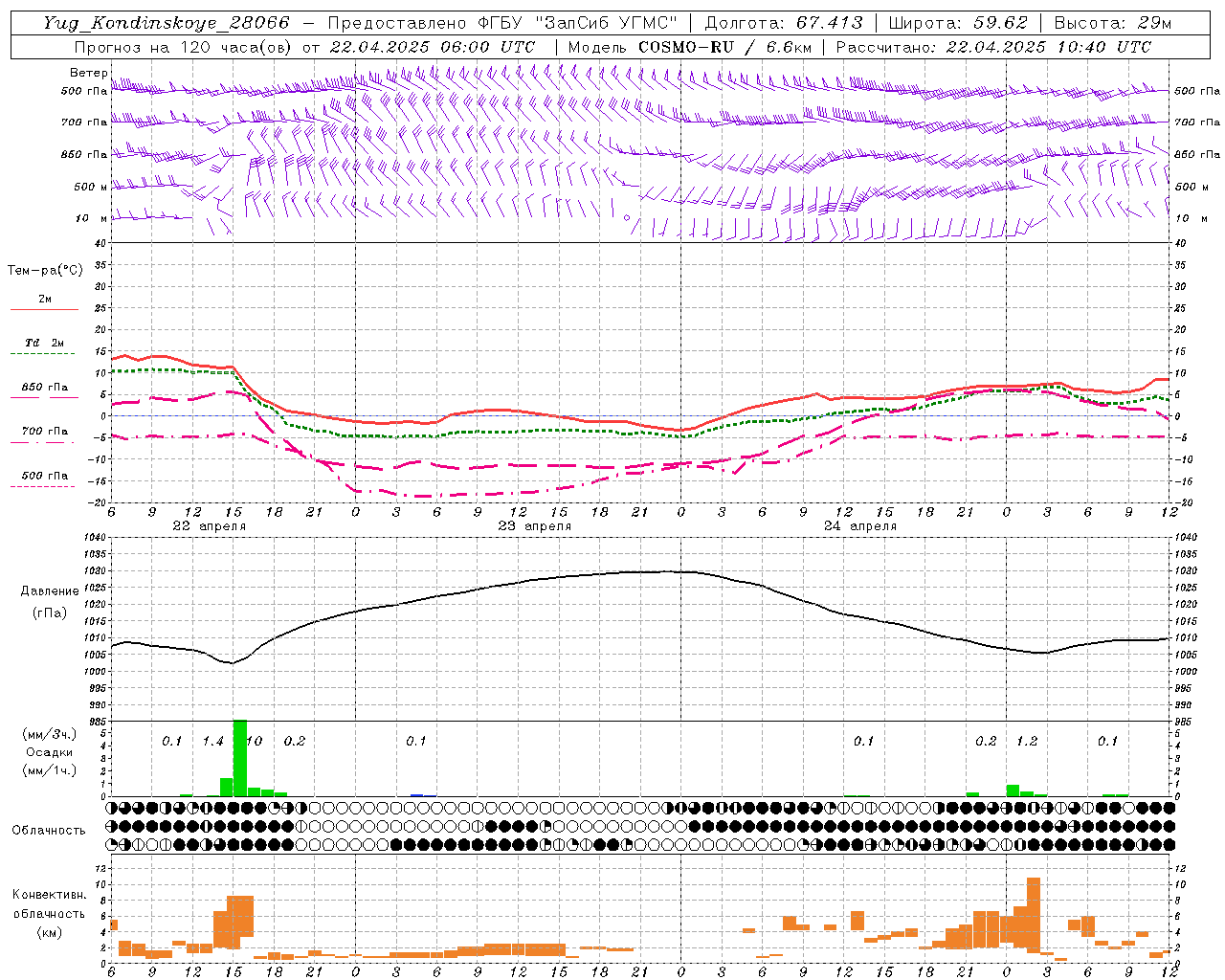Click the 24 апреля date label

[859, 526]
